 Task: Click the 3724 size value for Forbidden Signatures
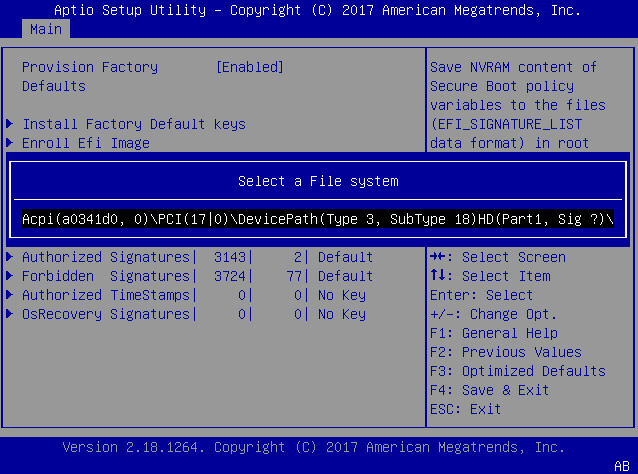pos(230,276)
